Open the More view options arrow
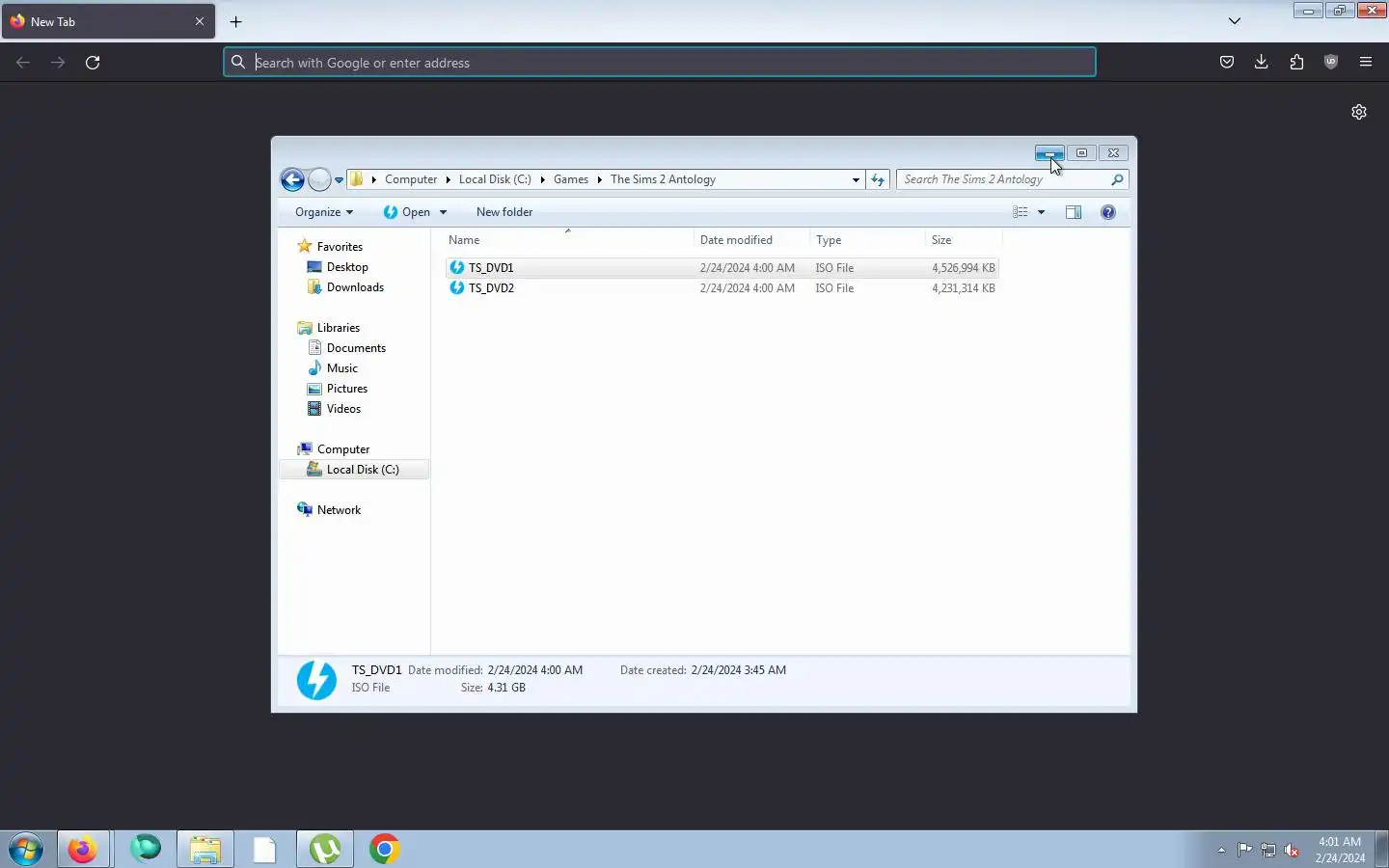Viewport: 1389px width, 868px height. 1041,212
